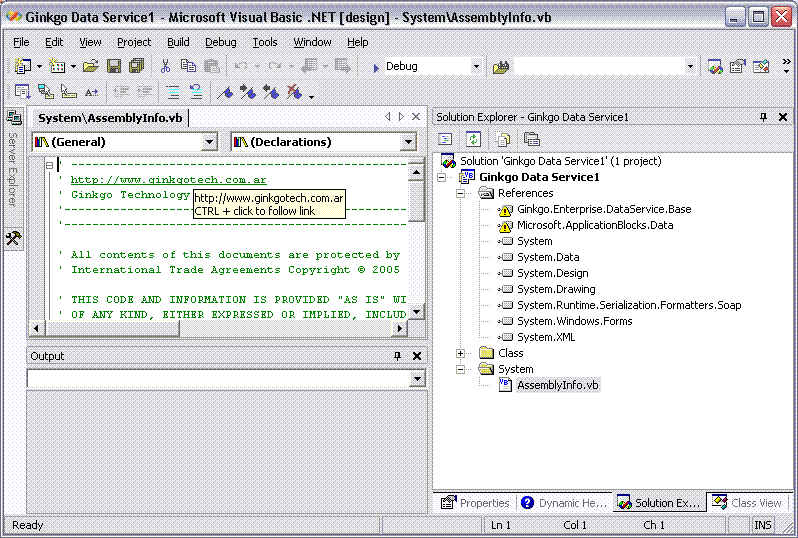Expand the Class folder node
This screenshot has height=538, width=798.
point(460,353)
